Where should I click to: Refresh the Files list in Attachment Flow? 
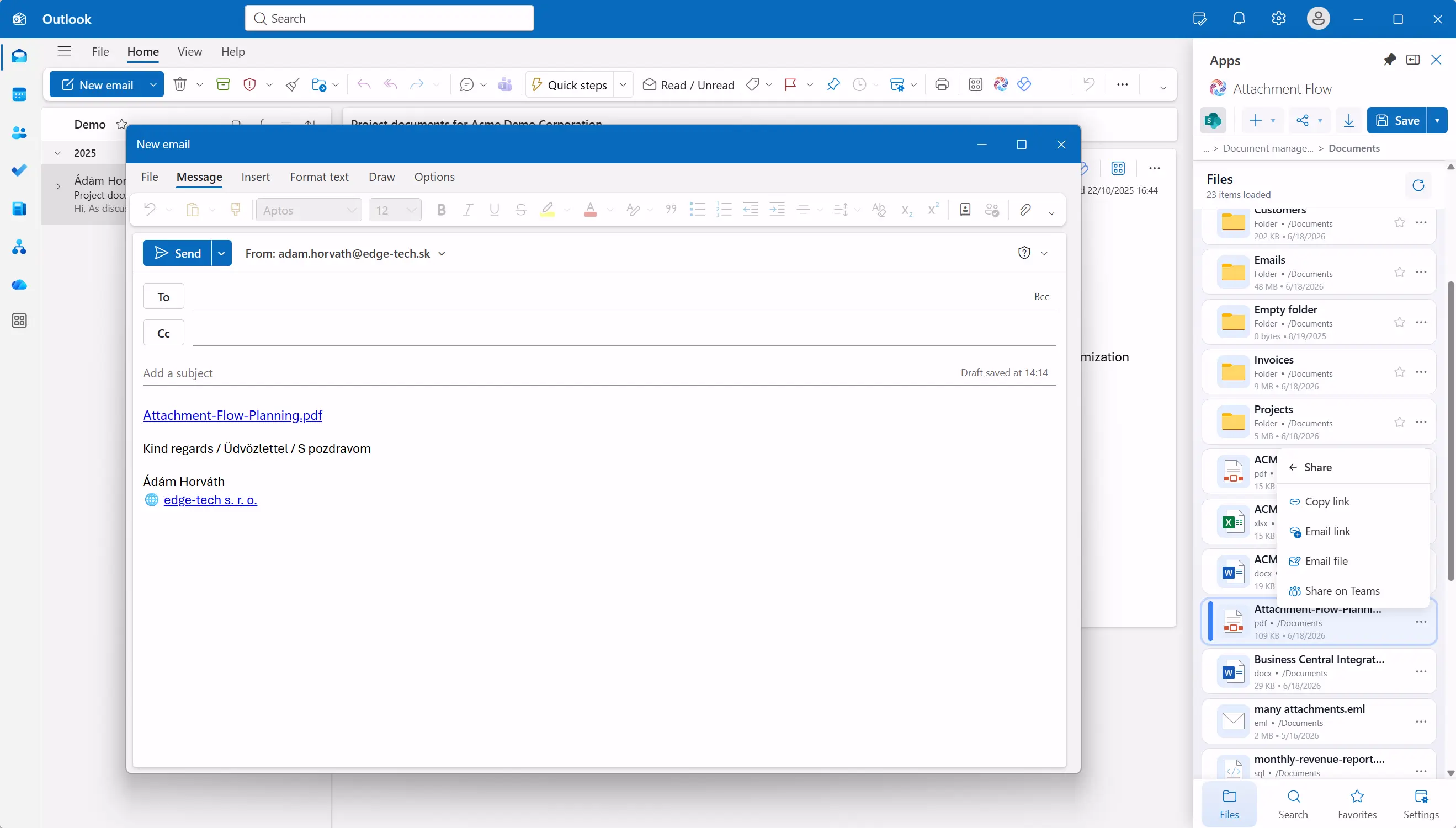1418,185
